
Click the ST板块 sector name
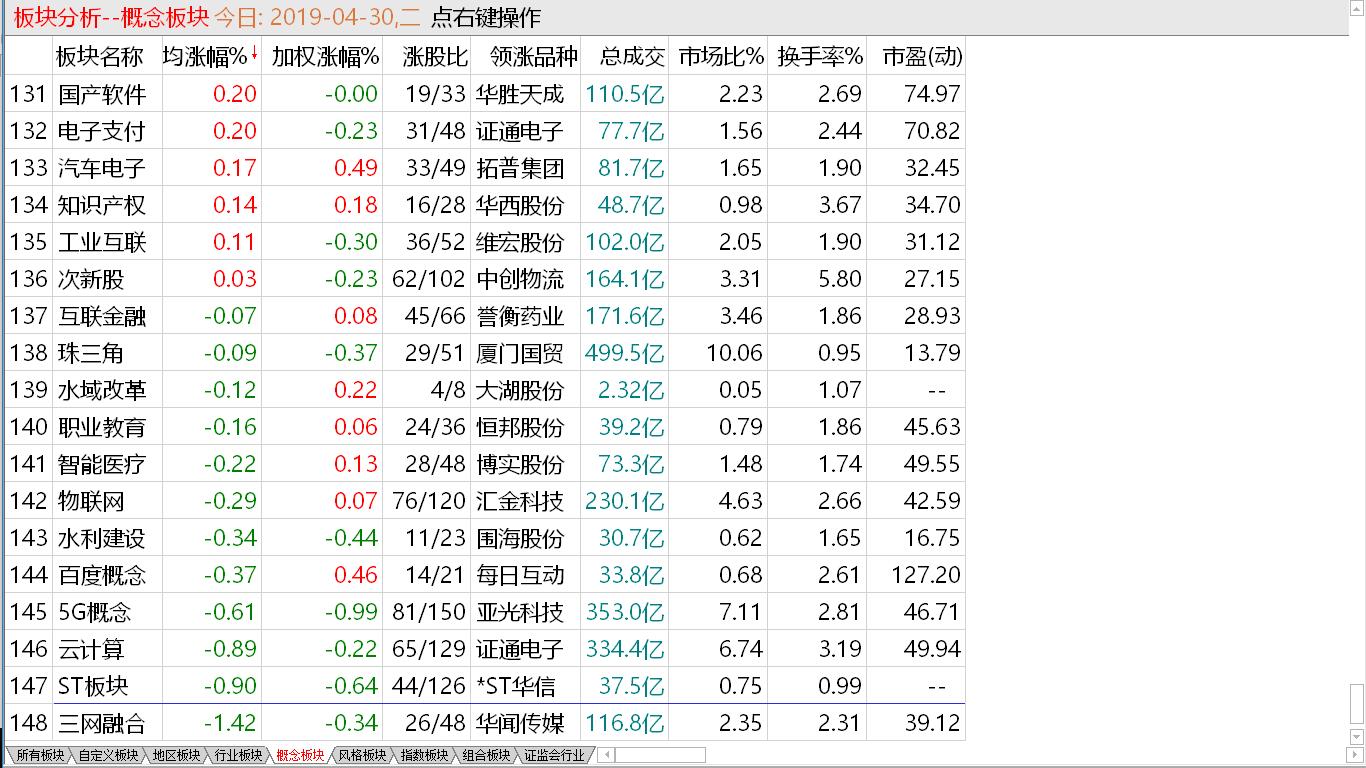tap(93, 686)
